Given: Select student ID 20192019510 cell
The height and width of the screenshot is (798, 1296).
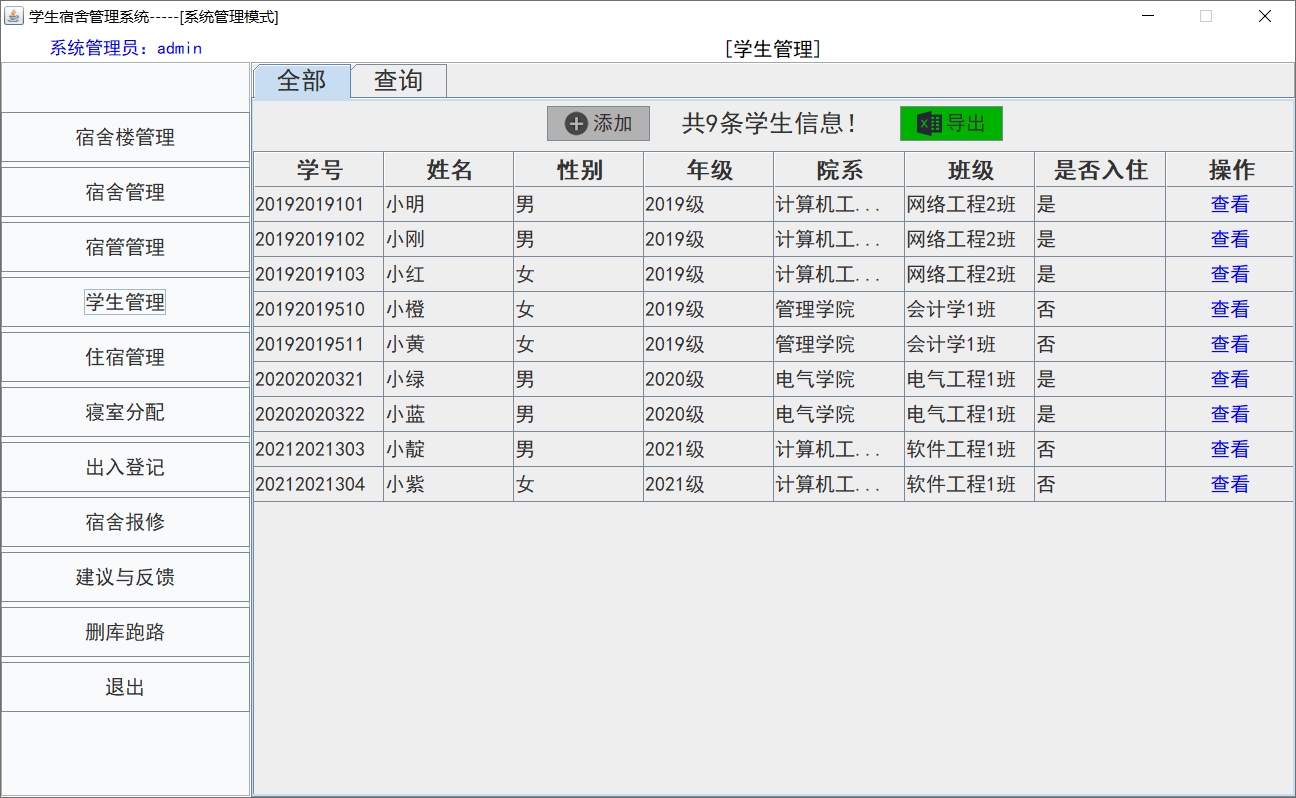Looking at the screenshot, I should pyautogui.click(x=319, y=309).
